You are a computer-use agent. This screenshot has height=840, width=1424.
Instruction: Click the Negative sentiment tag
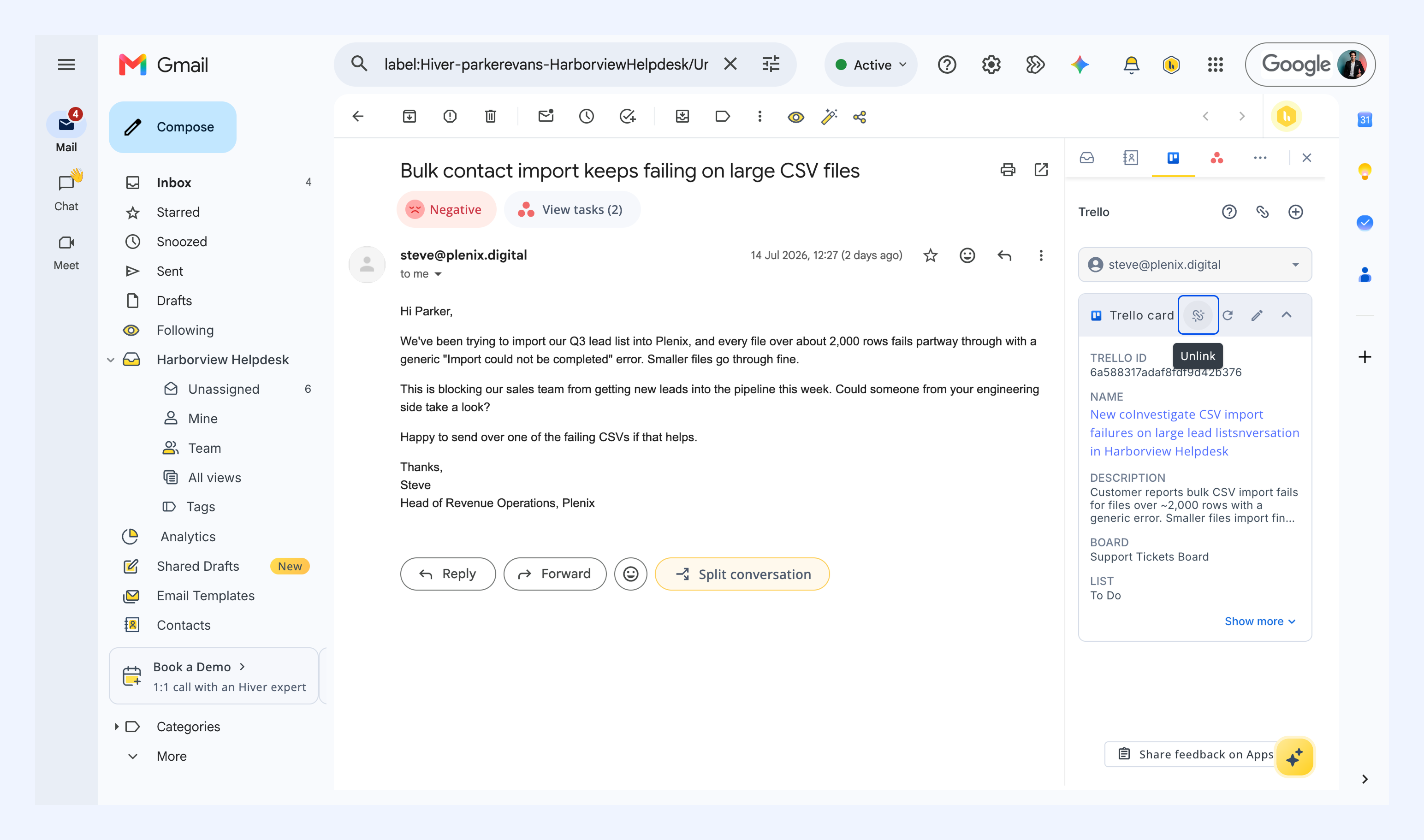pyautogui.click(x=446, y=209)
